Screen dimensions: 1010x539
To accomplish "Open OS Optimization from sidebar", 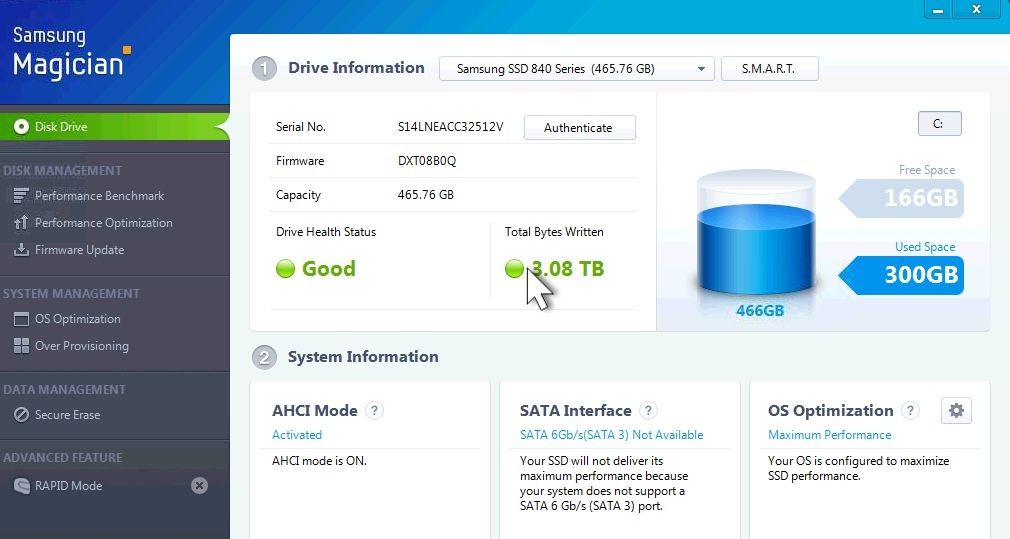I will pyautogui.click(x=77, y=319).
